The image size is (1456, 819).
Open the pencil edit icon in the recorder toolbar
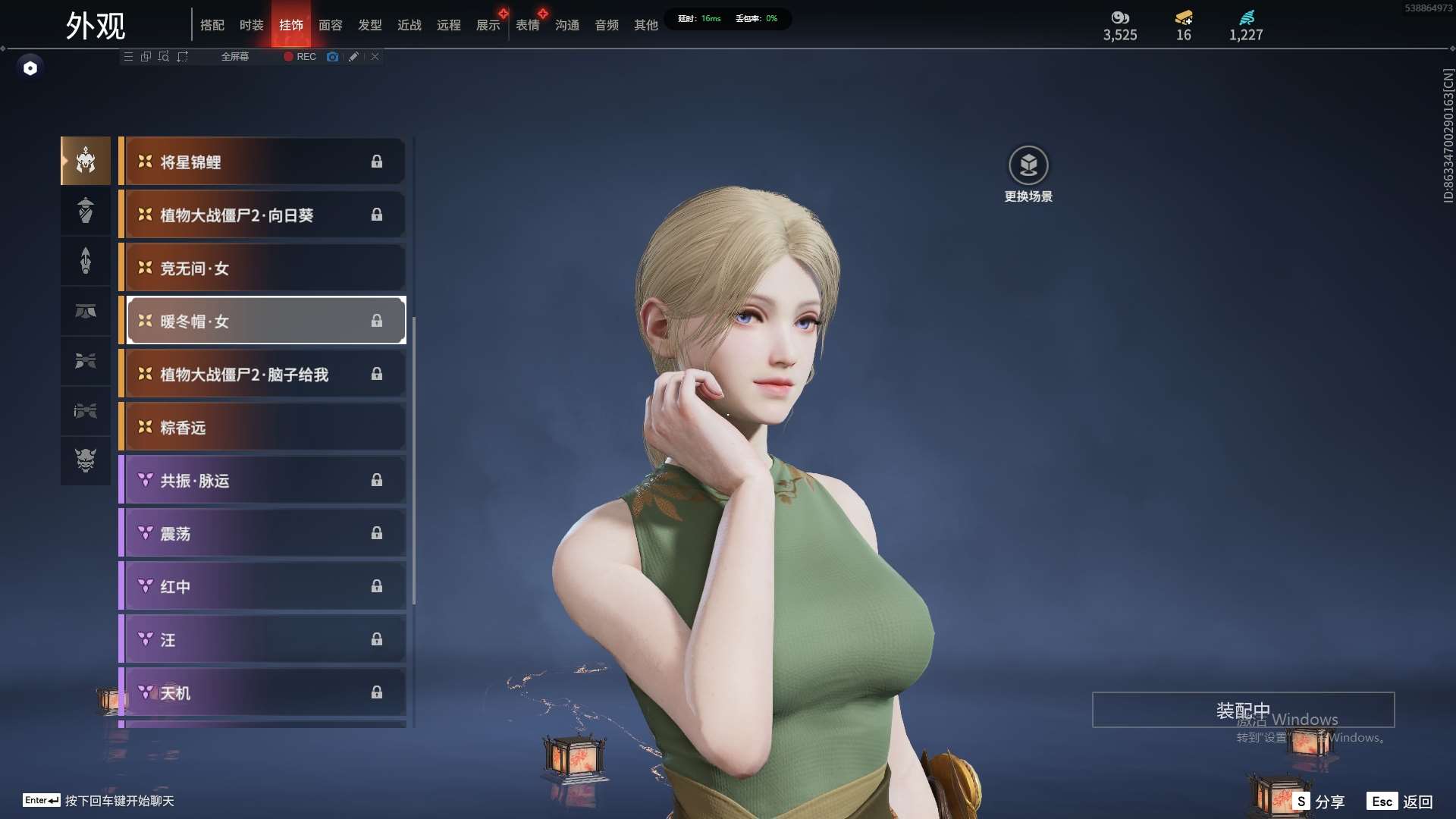click(353, 57)
